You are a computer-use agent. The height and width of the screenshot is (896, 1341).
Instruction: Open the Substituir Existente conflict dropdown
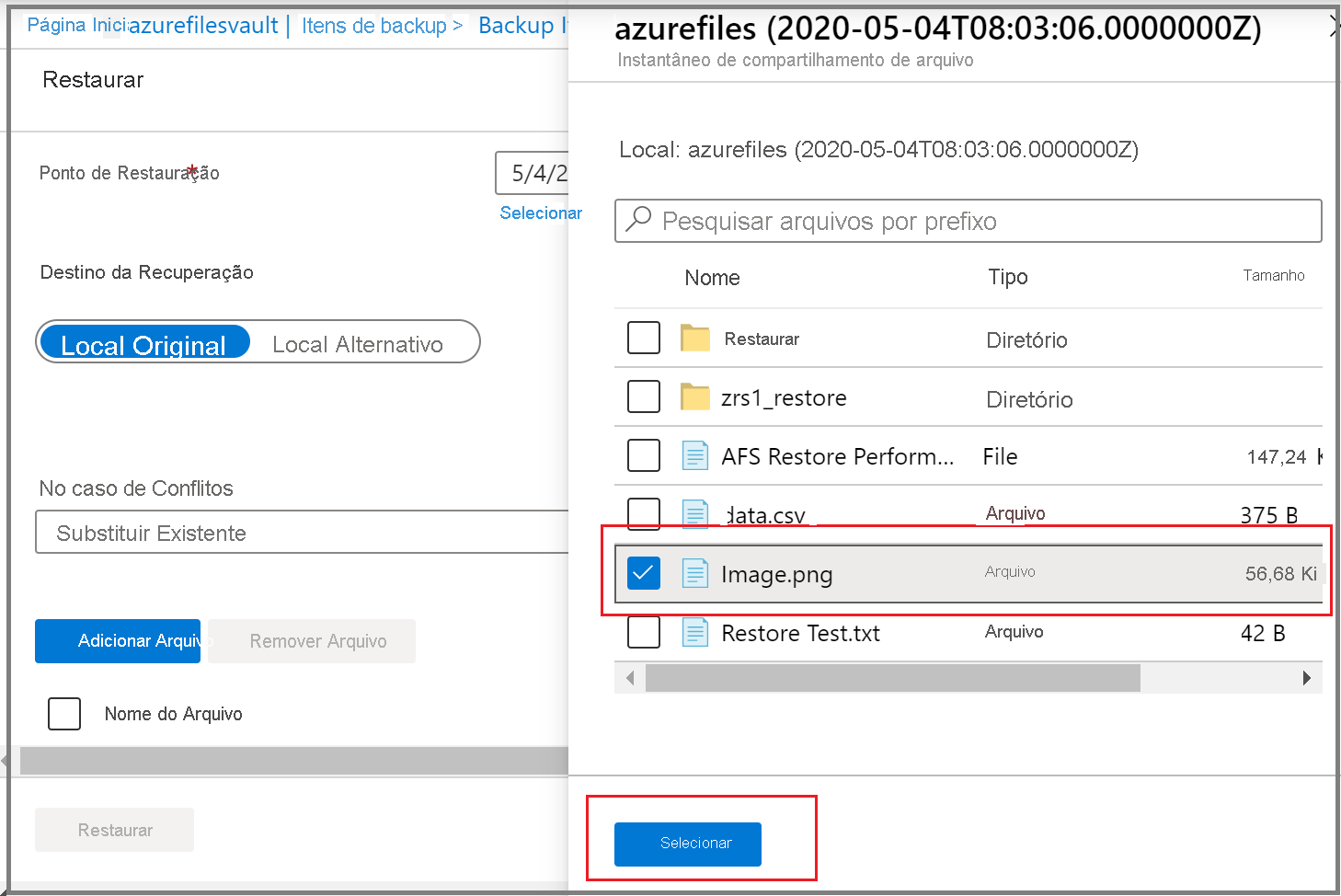click(x=302, y=532)
